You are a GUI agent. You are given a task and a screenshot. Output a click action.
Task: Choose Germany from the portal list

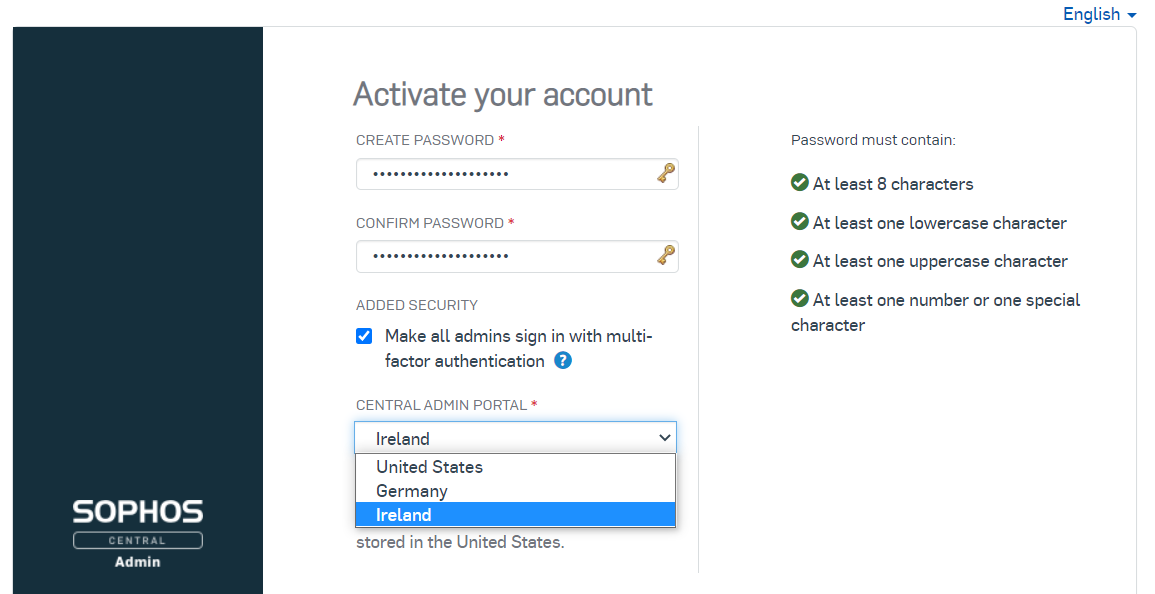click(516, 491)
